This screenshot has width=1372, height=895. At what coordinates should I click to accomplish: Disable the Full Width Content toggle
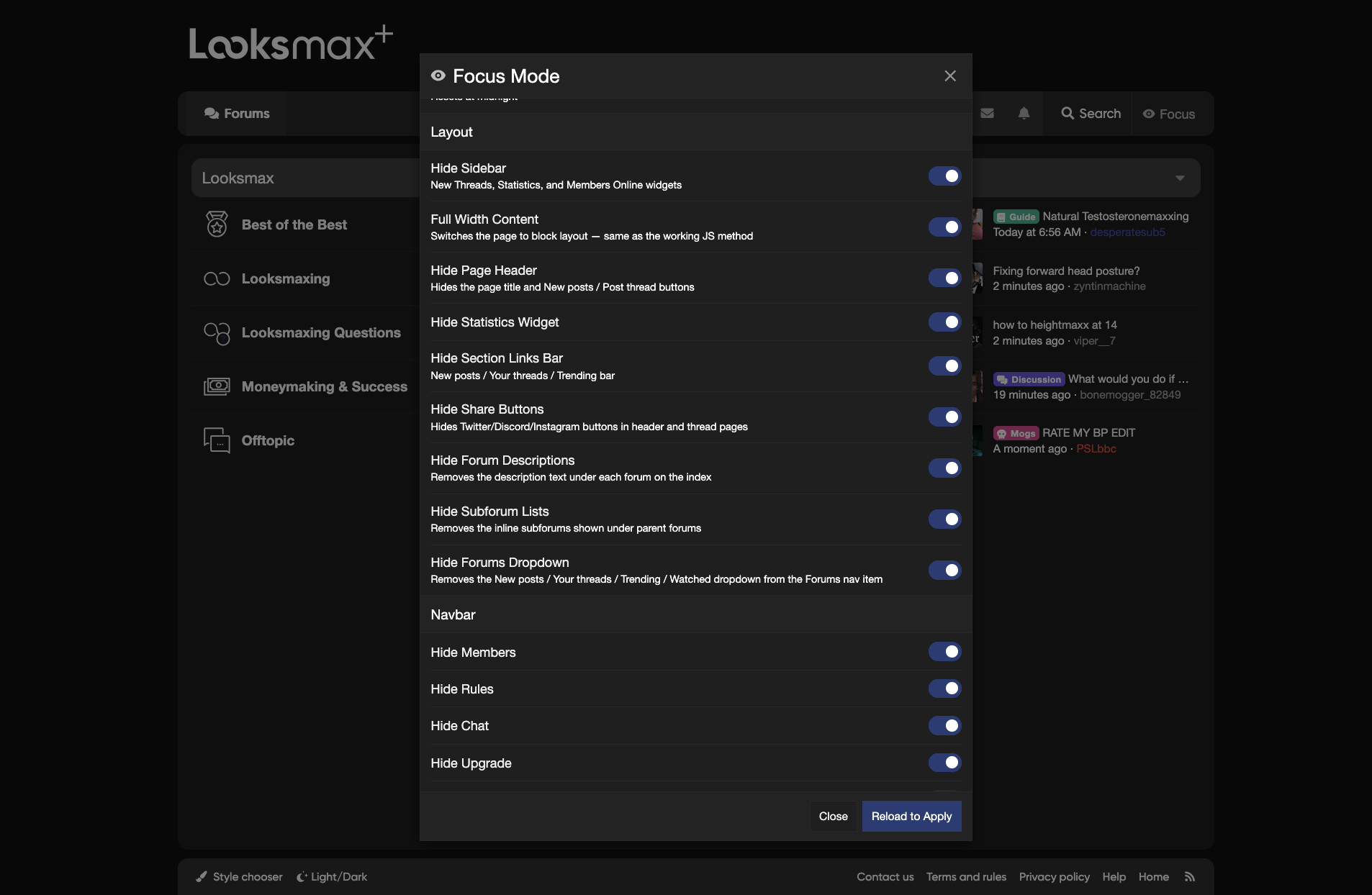coord(944,227)
